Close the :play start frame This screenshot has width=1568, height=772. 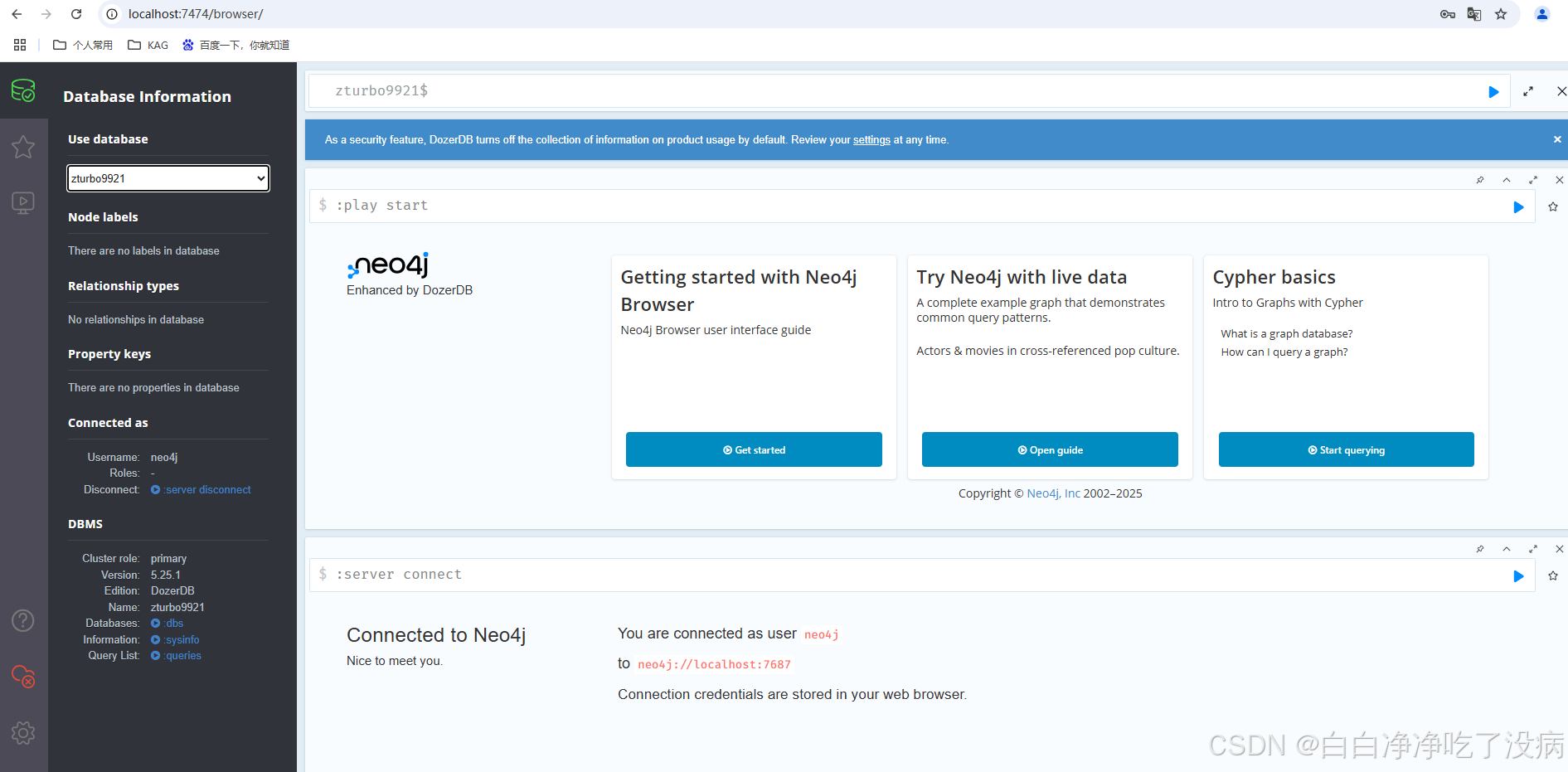[1560, 180]
